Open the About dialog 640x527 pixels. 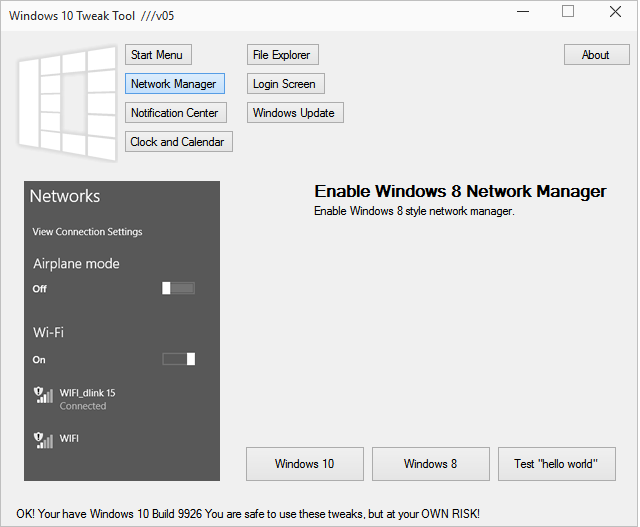[x=597, y=55]
